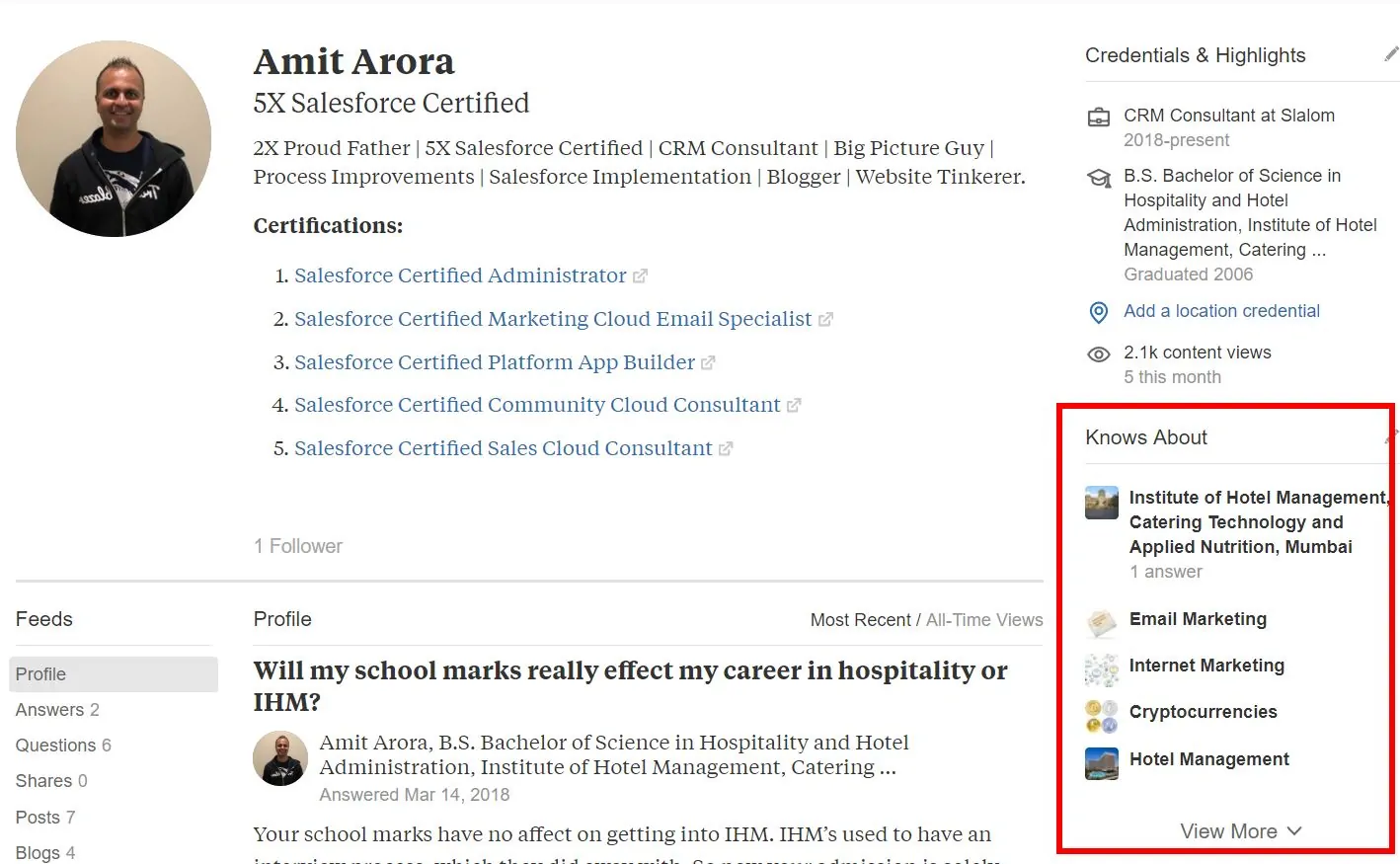Click the graduation cap icon beside education credential

coord(1099,179)
